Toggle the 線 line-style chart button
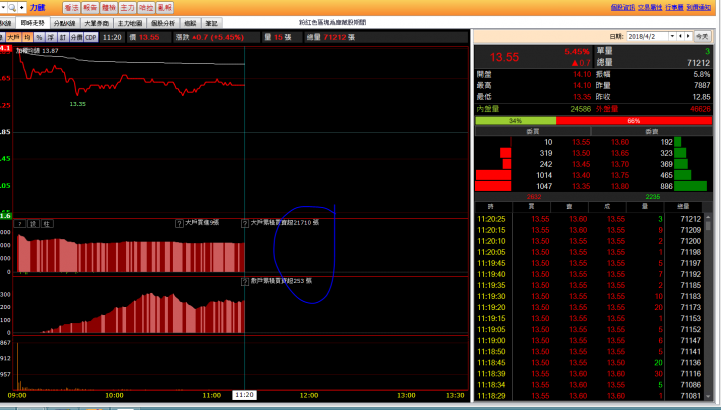The image size is (721, 410). 34,224
